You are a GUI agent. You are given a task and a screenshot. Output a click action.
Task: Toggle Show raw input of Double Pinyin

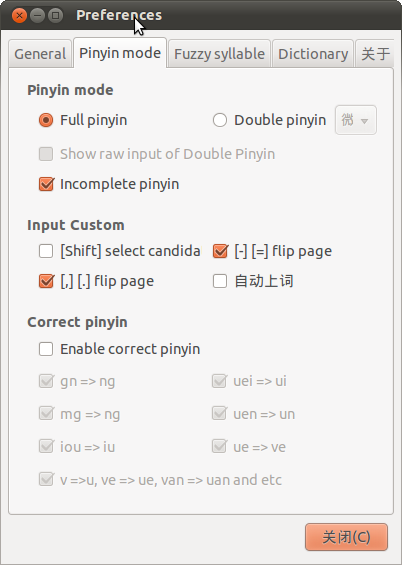[157, 154]
